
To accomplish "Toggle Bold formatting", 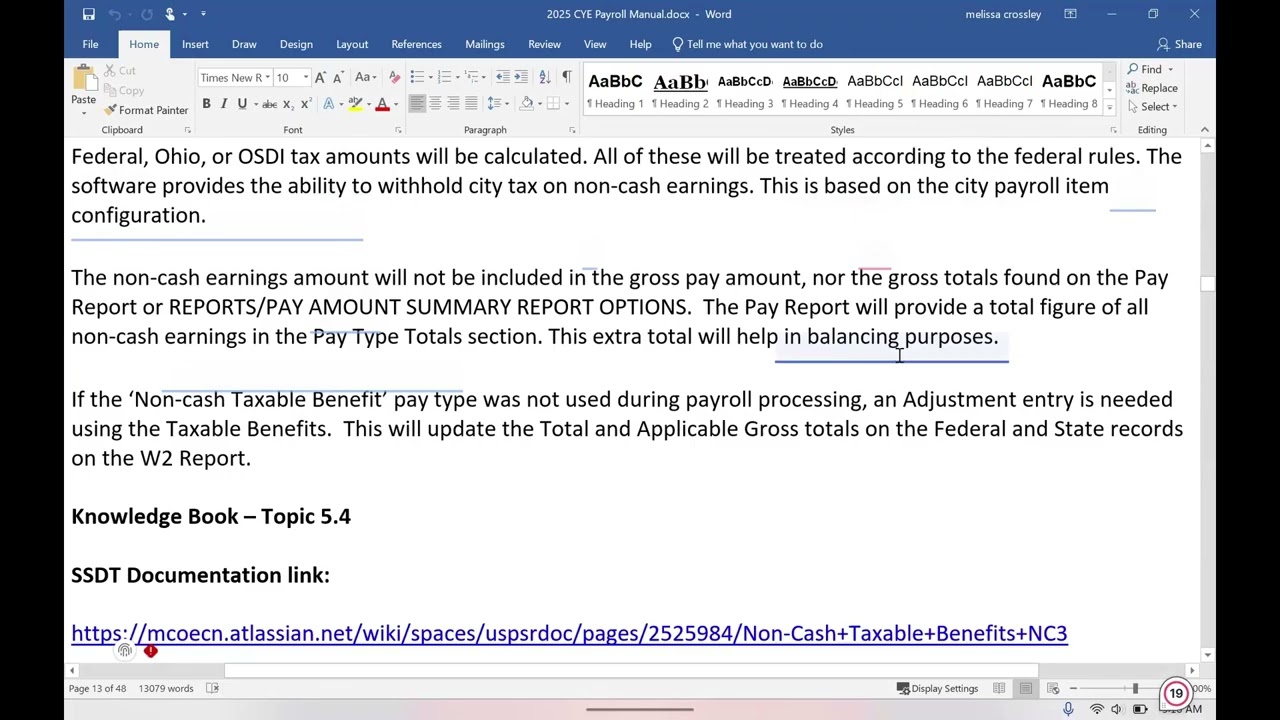I will tap(206, 104).
